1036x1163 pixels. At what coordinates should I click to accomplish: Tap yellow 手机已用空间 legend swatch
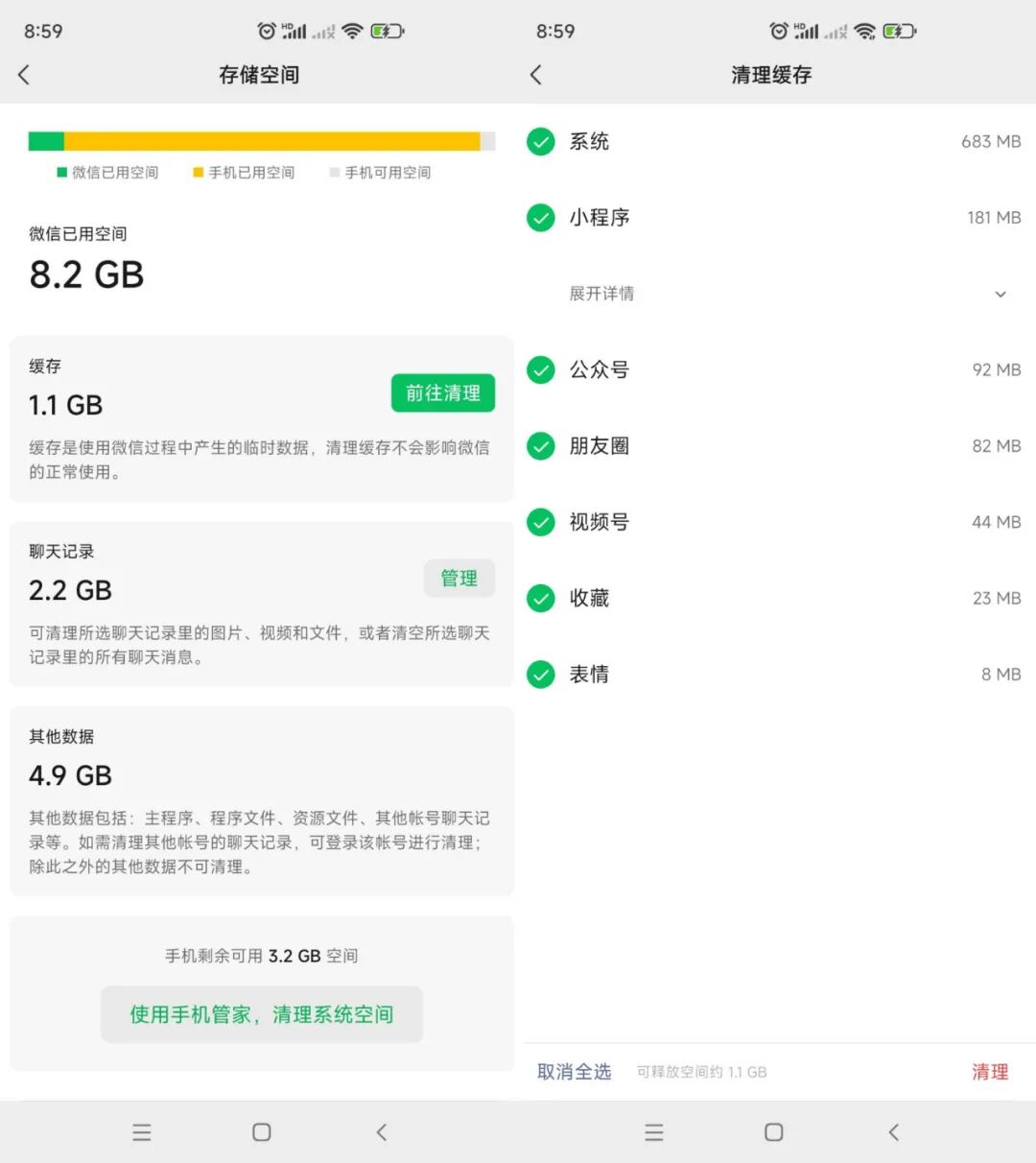point(199,173)
